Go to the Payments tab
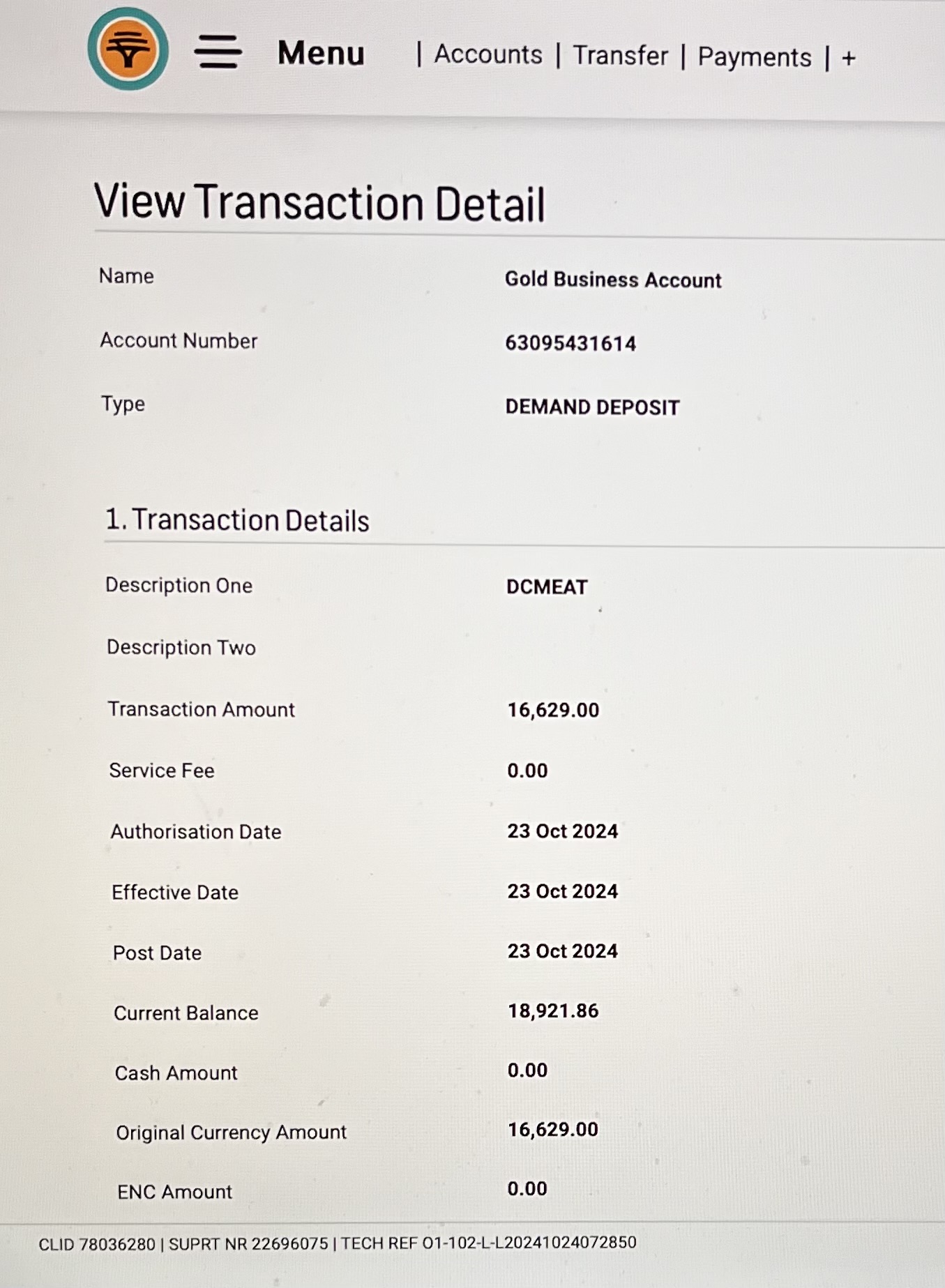The height and width of the screenshot is (1288, 945). 755,57
